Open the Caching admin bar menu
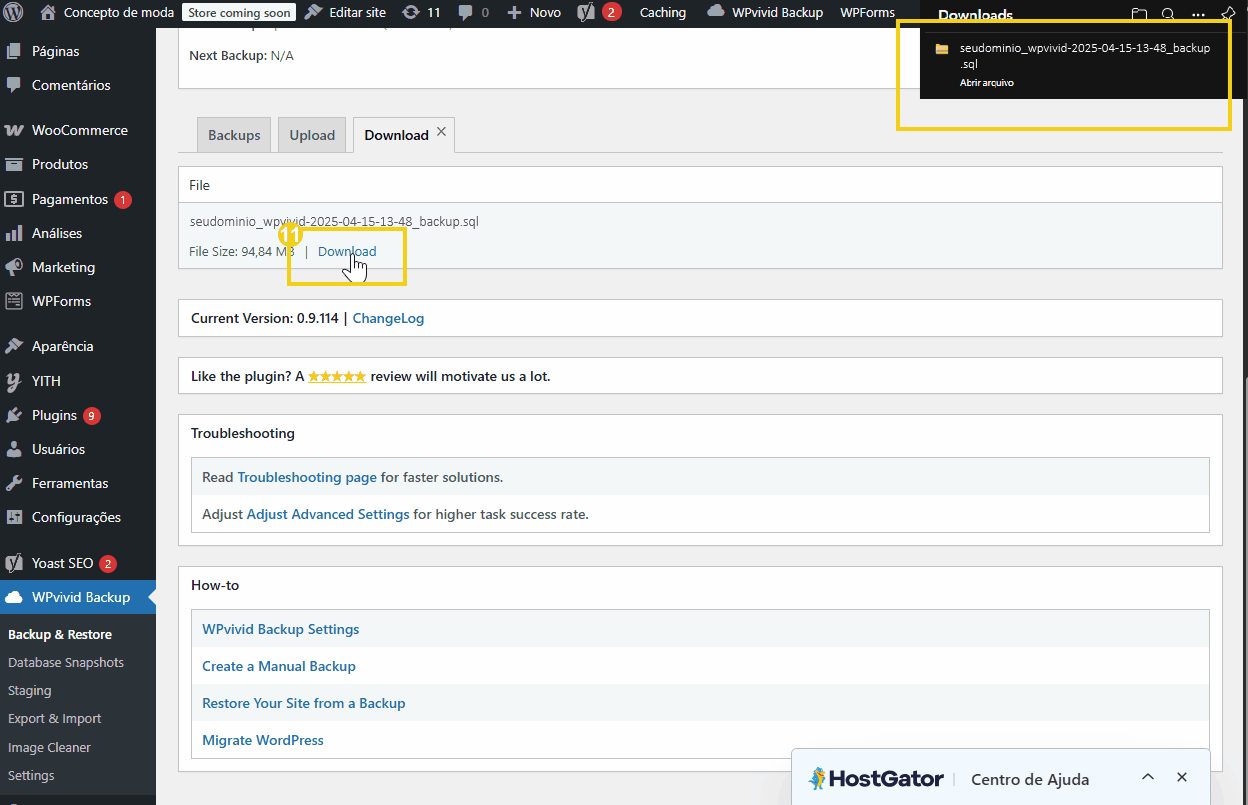Viewport: 1248px width, 805px height. [663, 13]
